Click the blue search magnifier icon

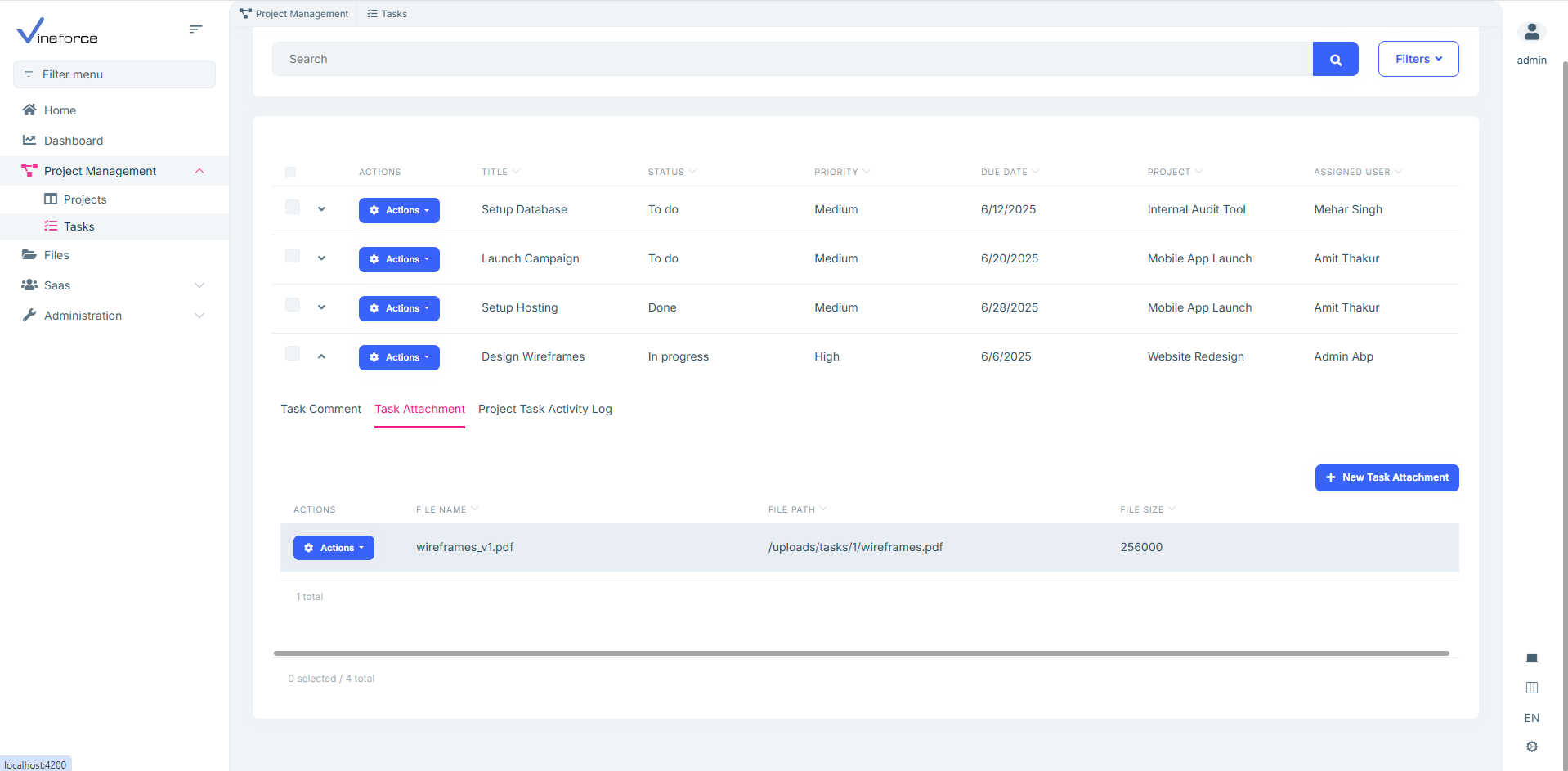click(1335, 60)
